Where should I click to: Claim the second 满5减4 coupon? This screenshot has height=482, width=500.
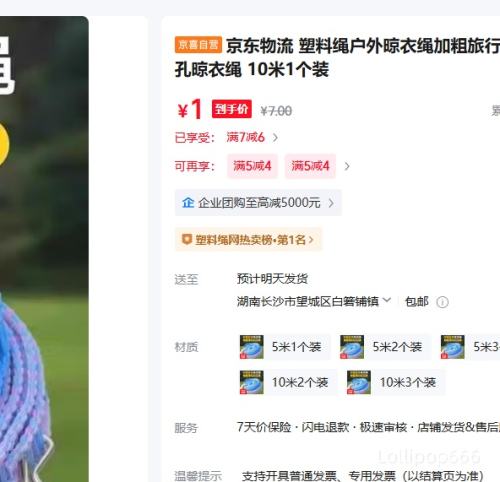[x=310, y=166]
